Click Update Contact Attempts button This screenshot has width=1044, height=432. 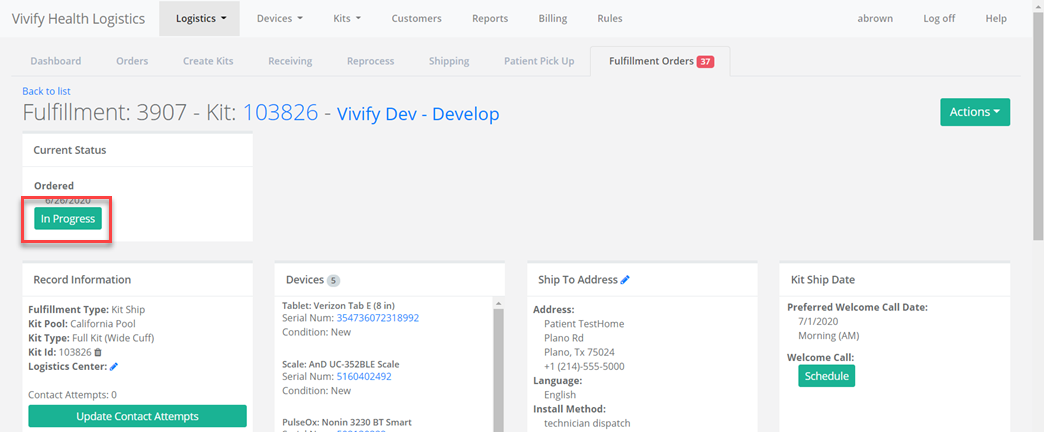137,416
